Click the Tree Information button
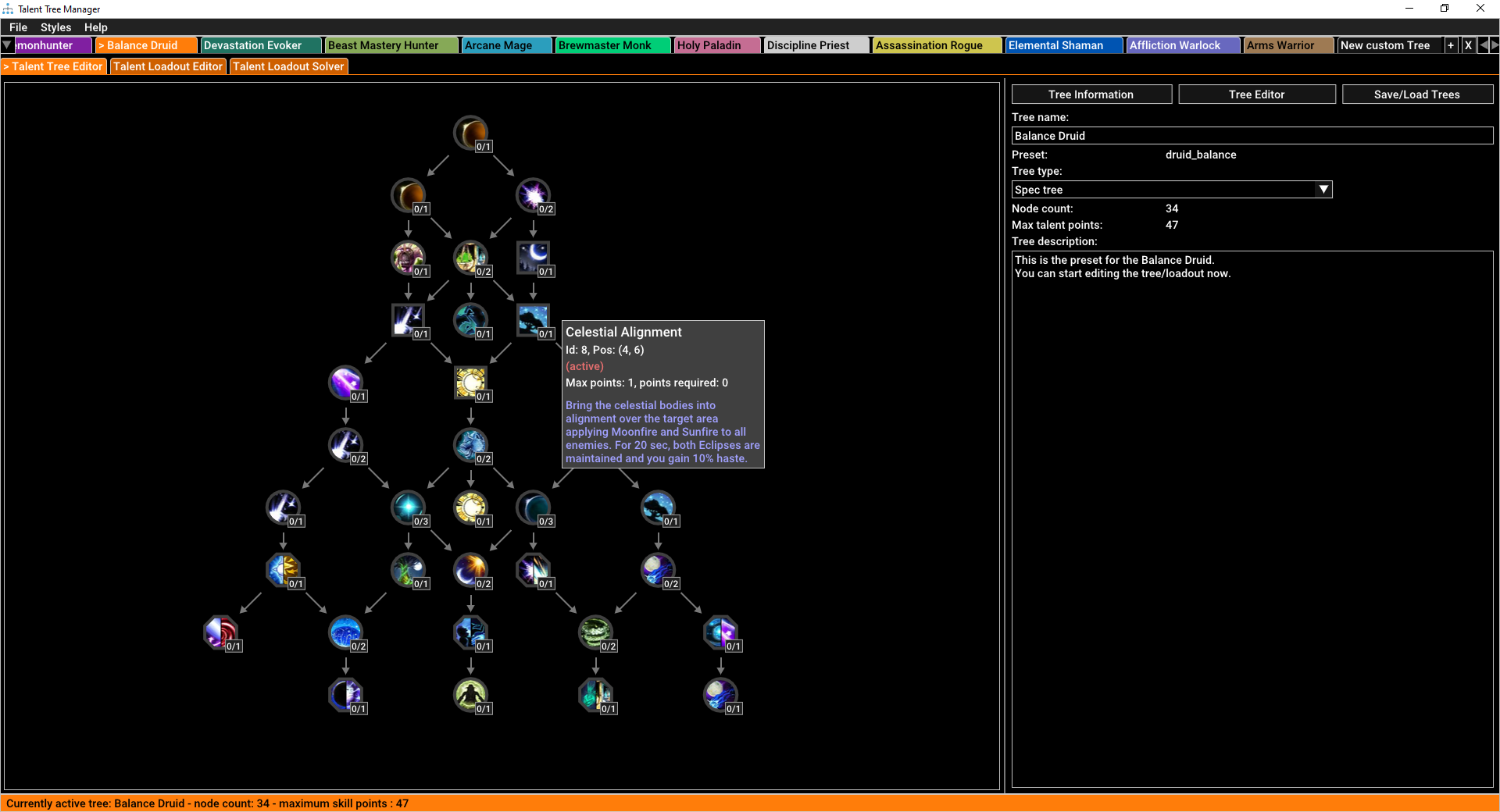The image size is (1500, 812). (1091, 94)
